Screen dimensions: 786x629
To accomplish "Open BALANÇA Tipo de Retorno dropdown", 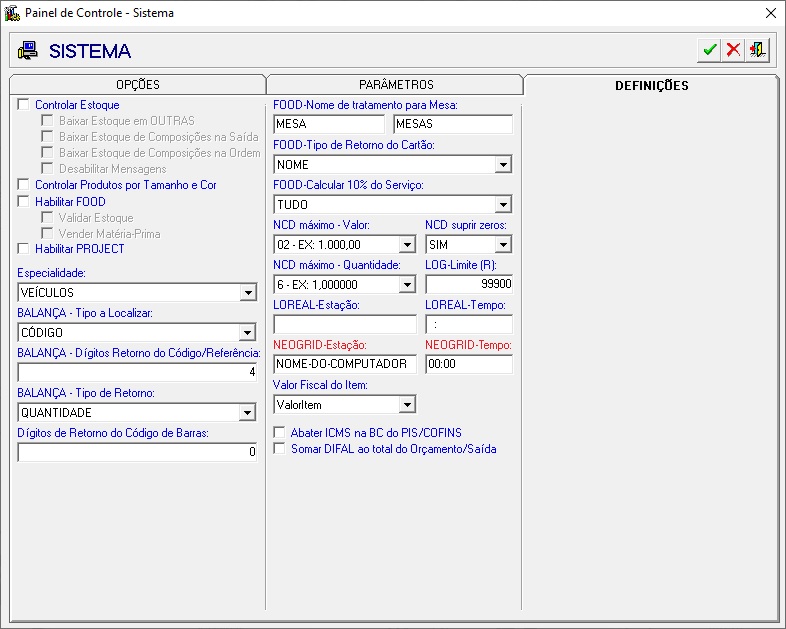I will (x=248, y=413).
